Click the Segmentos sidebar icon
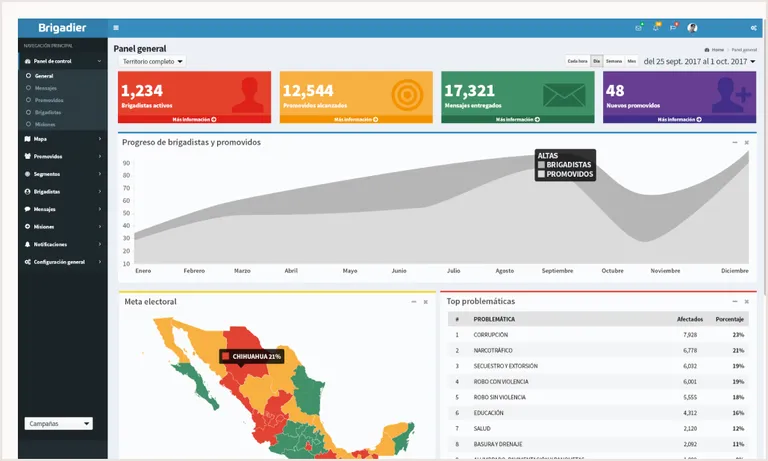This screenshot has height=461, width=768. coord(27,174)
